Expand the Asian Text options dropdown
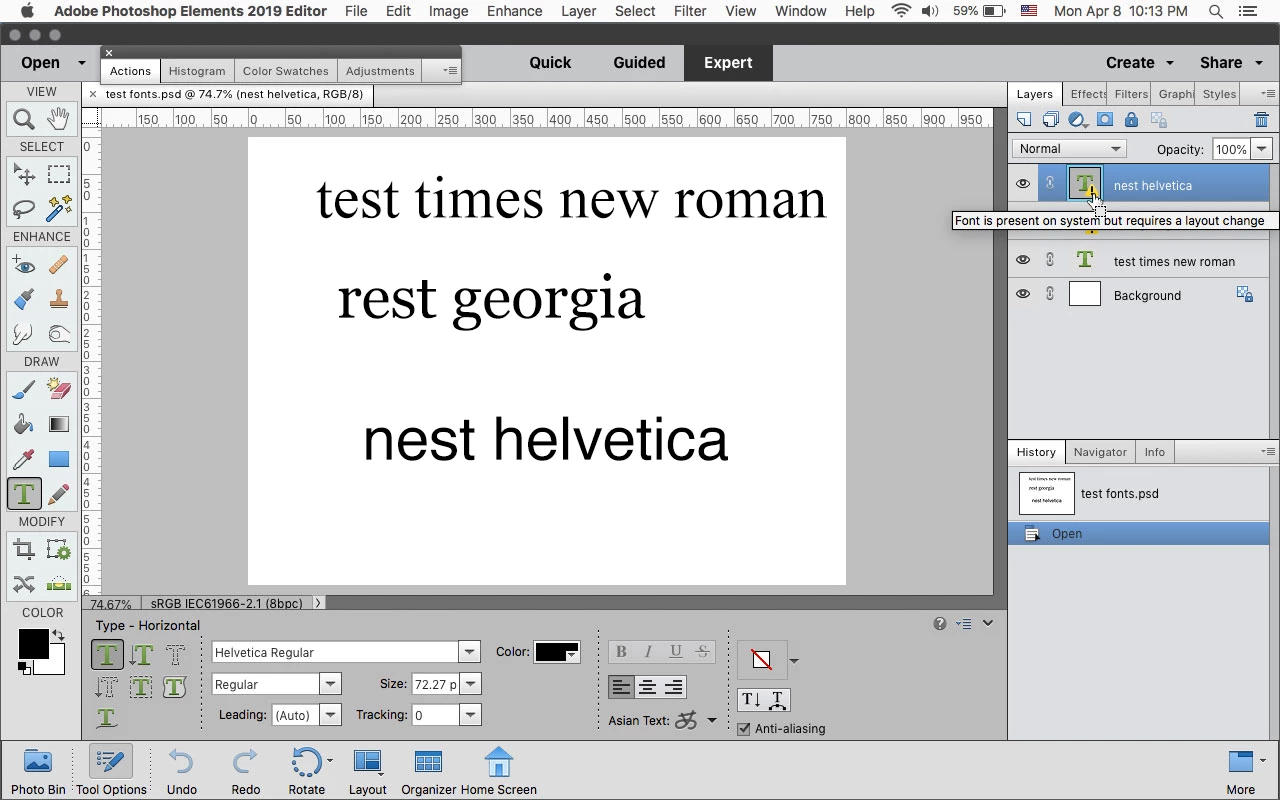1280x800 pixels. [712, 720]
